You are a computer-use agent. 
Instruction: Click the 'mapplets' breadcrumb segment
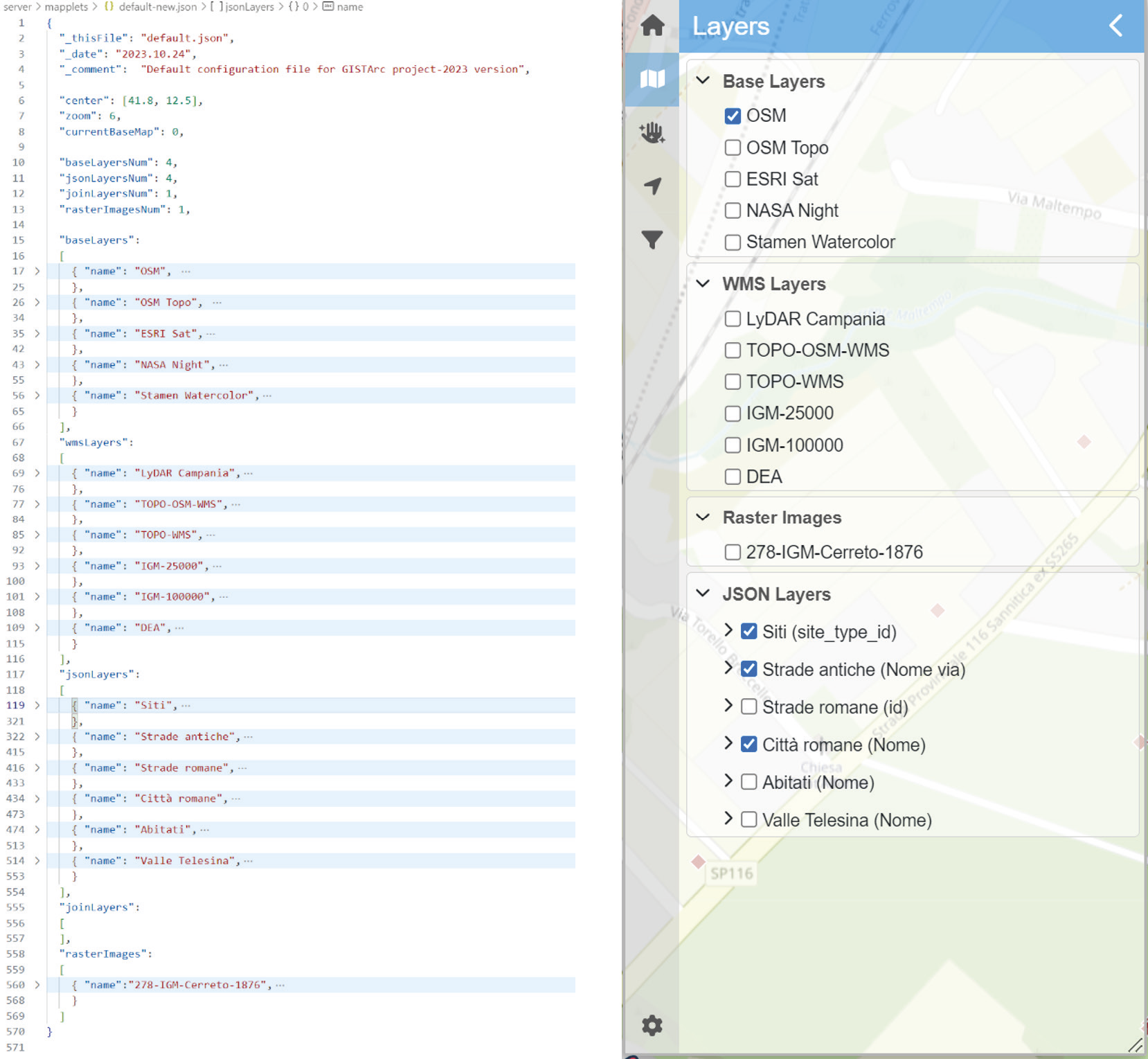coord(66,7)
